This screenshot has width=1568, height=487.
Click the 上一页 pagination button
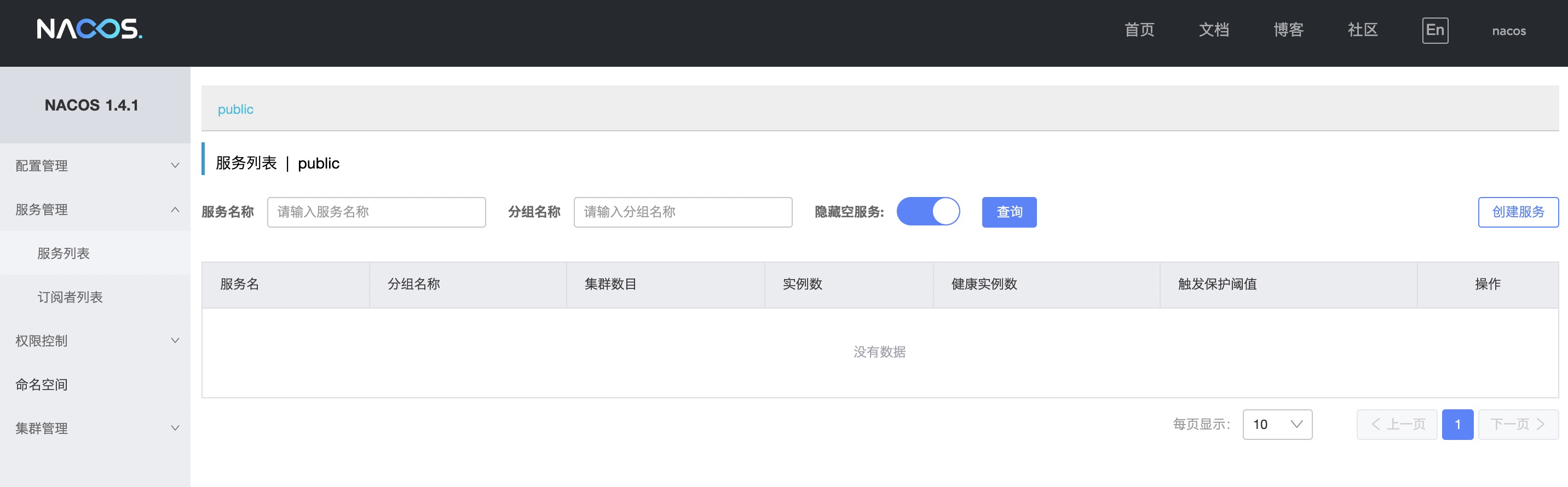[1397, 425]
